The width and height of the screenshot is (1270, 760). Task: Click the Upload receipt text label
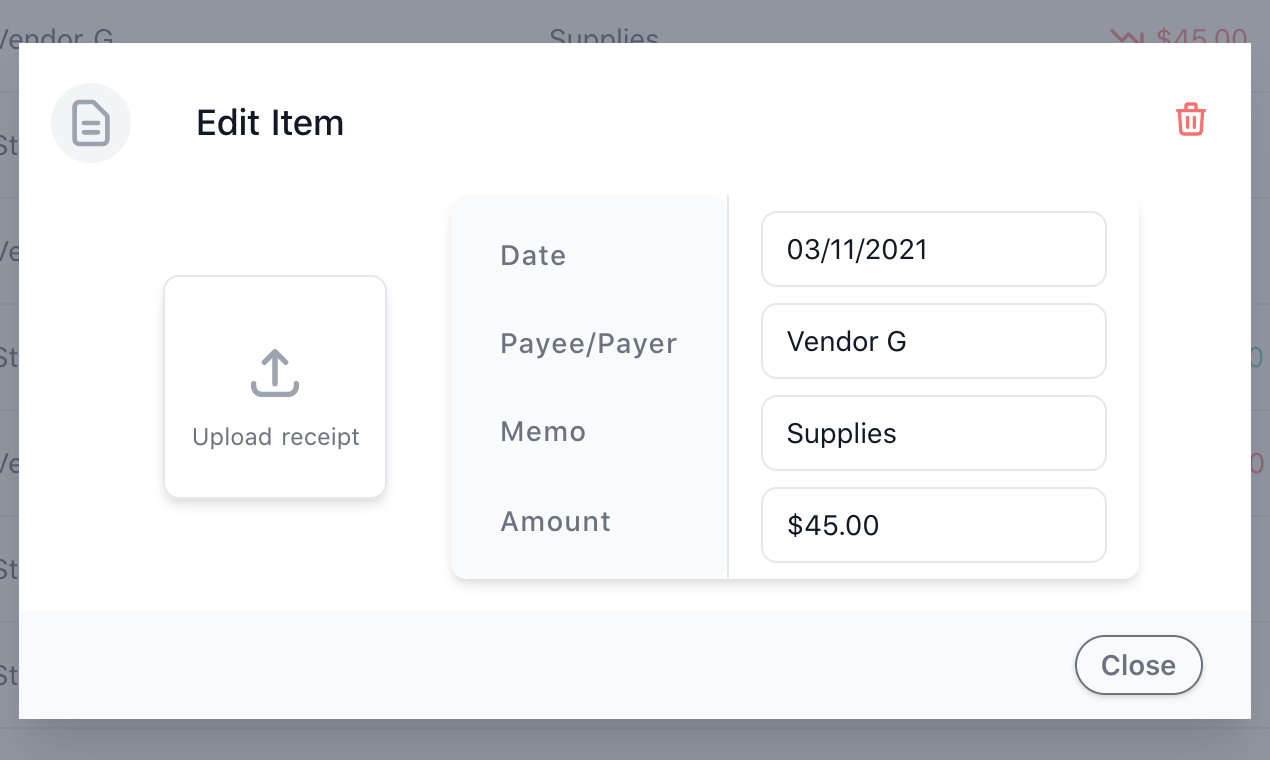pos(276,437)
